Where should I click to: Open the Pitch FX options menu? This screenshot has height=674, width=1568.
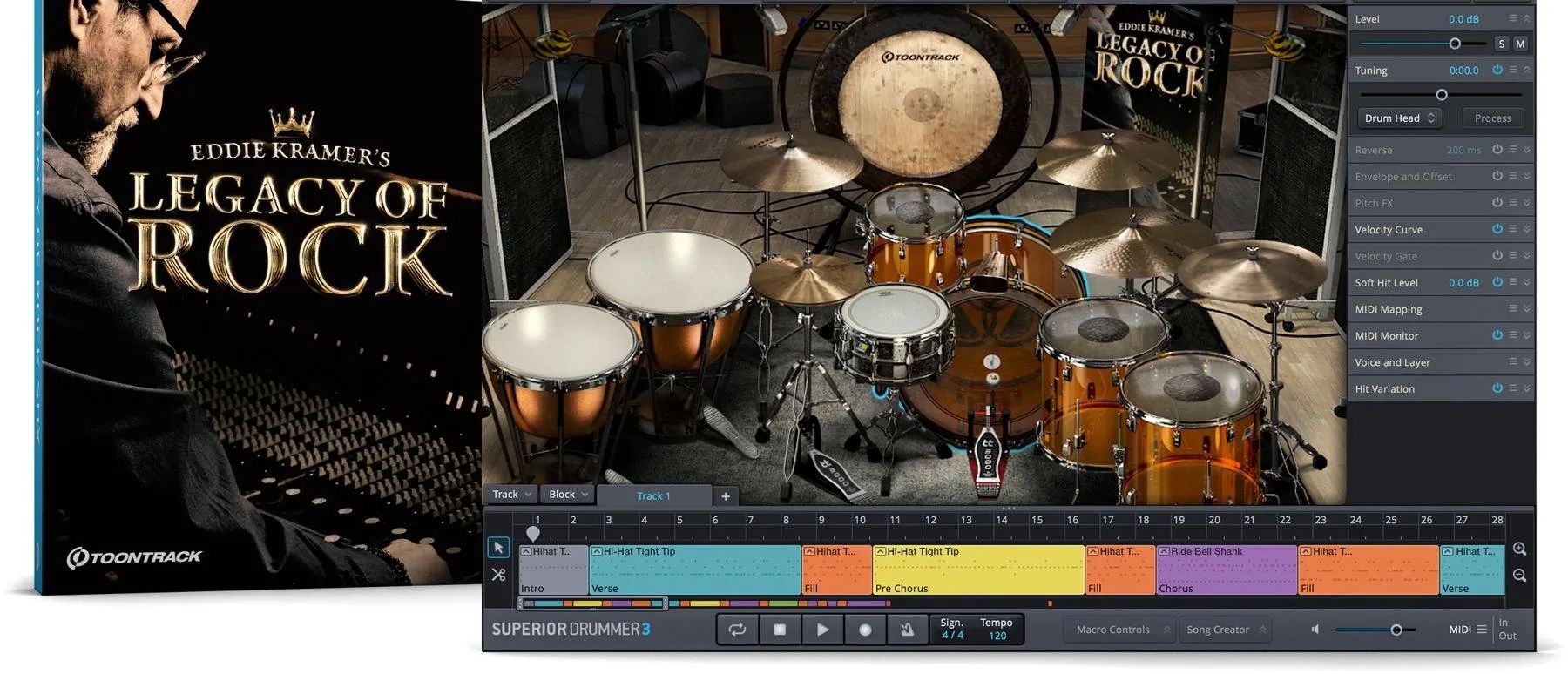tap(1513, 202)
